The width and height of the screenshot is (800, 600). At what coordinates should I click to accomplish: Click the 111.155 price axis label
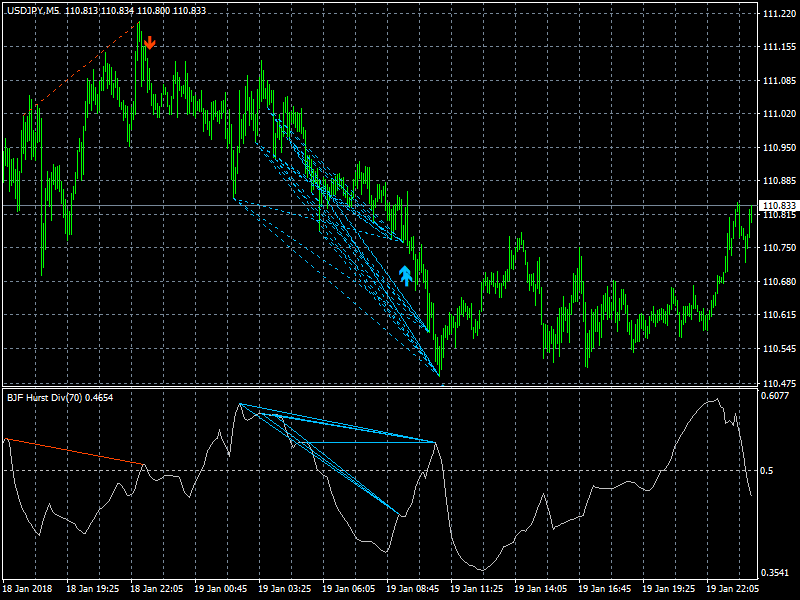click(779, 47)
